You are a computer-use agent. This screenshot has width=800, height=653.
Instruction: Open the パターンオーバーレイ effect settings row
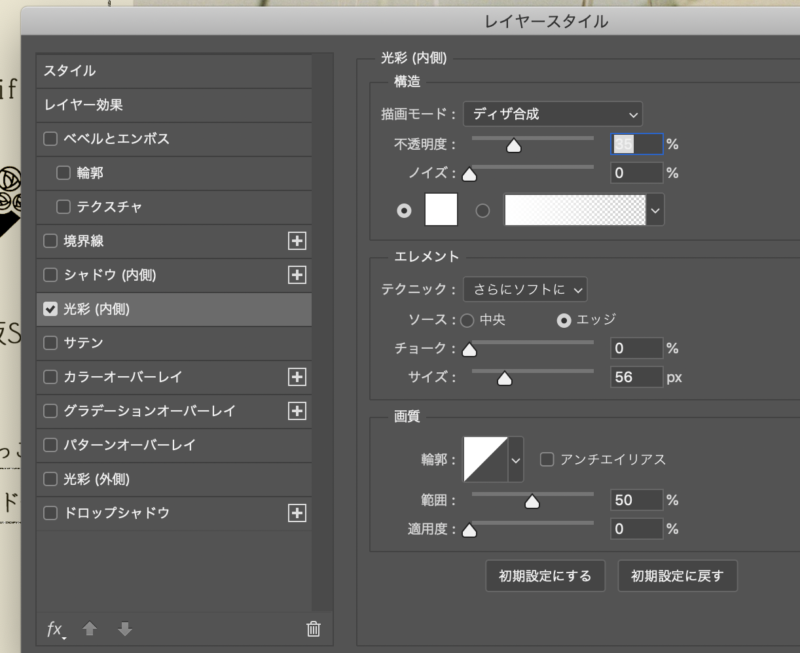(x=174, y=445)
